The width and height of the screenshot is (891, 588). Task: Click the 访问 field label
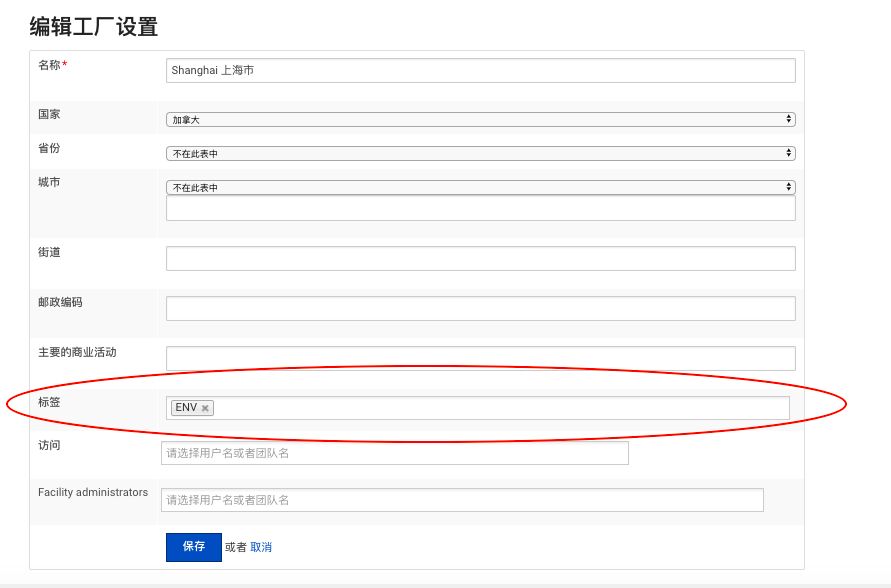49,445
